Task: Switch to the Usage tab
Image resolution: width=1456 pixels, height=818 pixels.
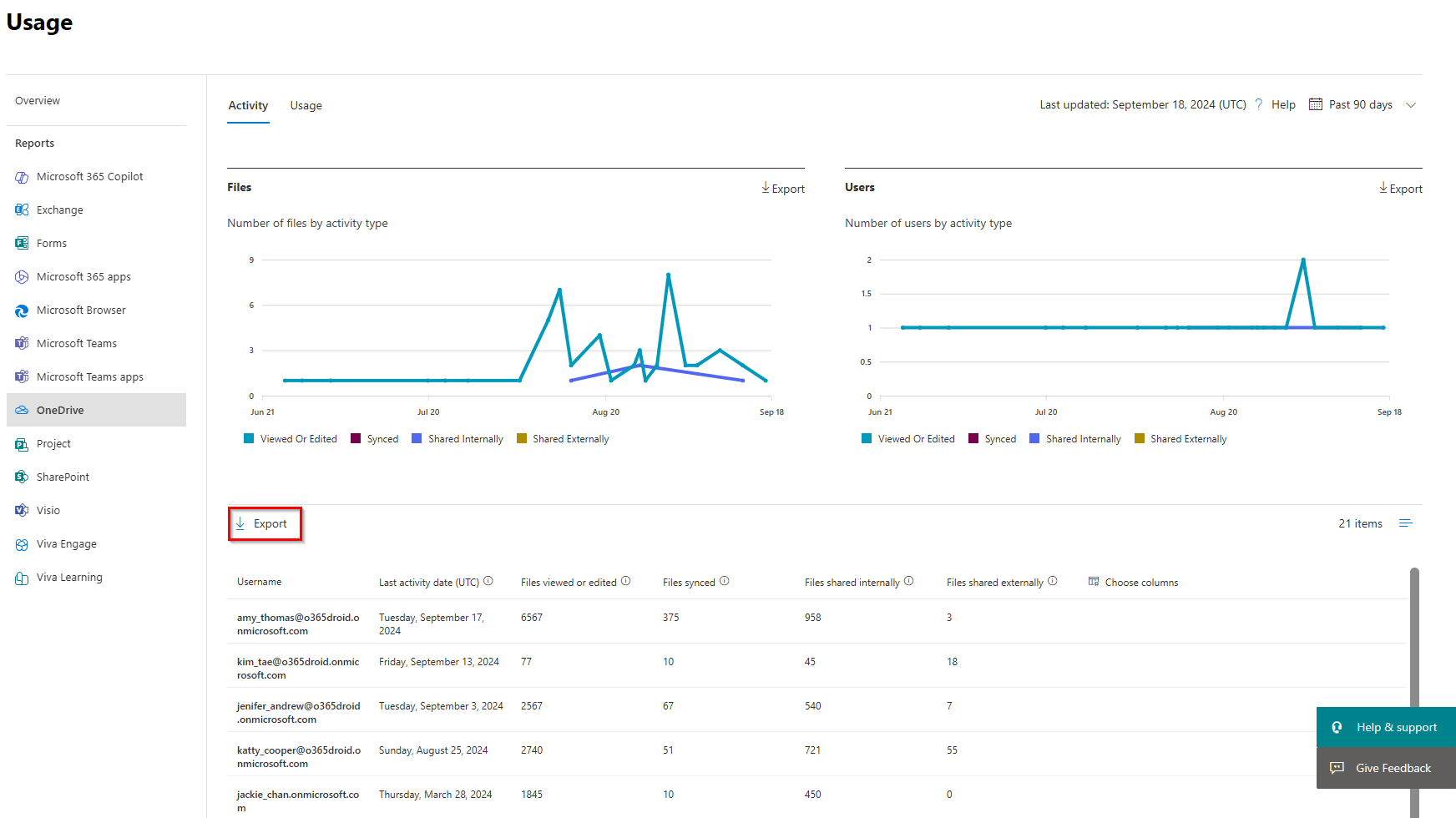Action: pyautogui.click(x=306, y=105)
